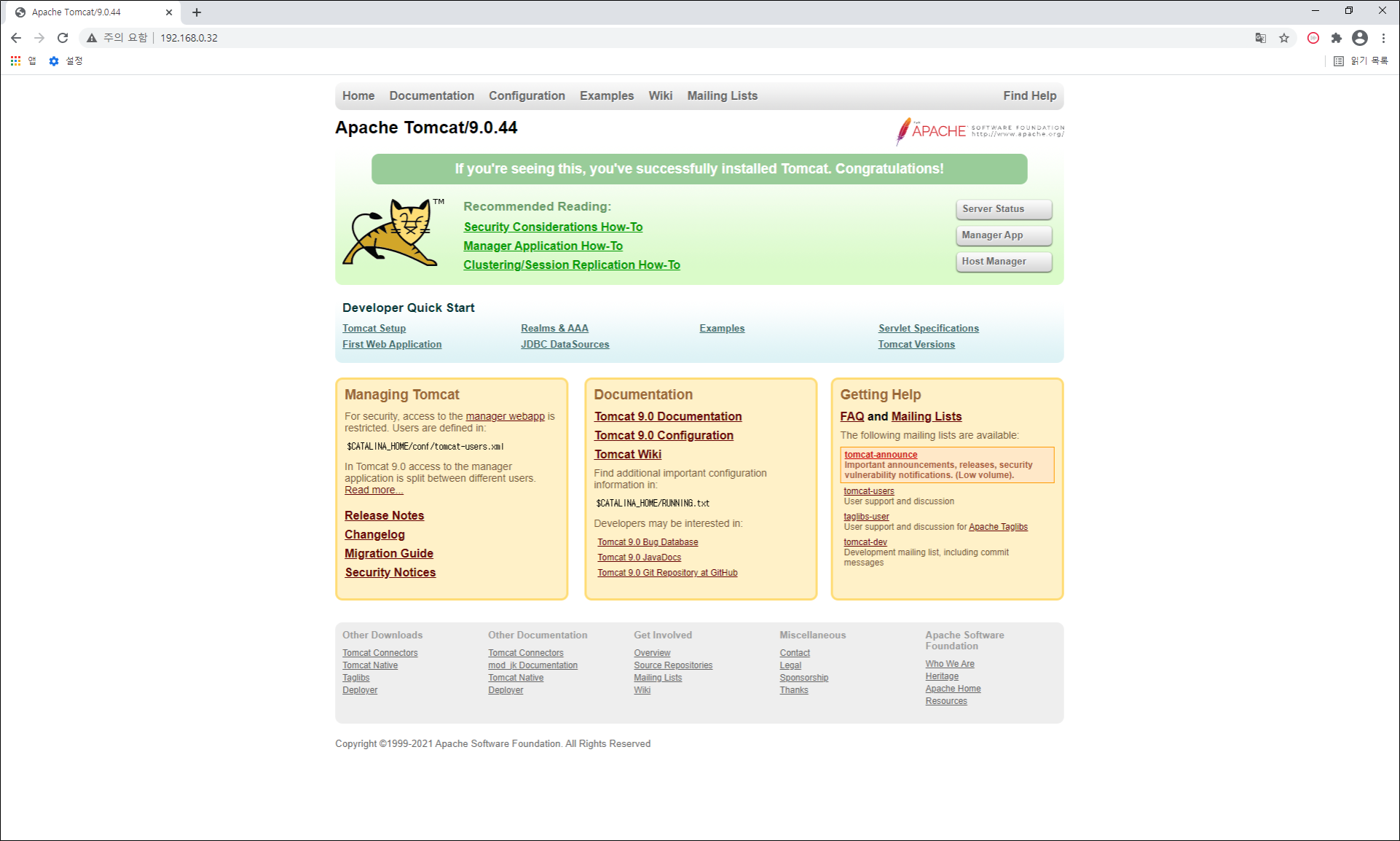Open Tomcat 9.0 Bug Database link

tap(648, 542)
